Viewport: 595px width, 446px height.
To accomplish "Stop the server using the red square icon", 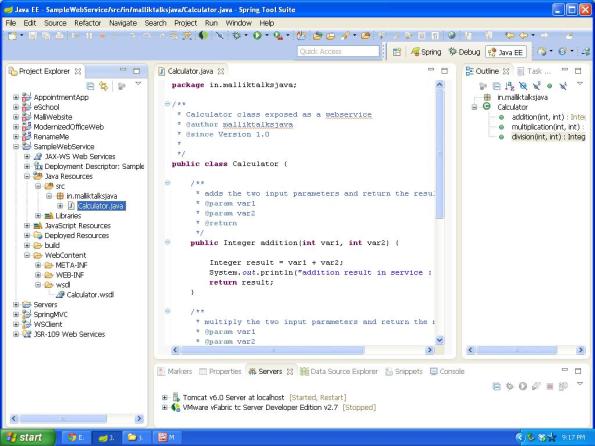I will click(x=549, y=386).
